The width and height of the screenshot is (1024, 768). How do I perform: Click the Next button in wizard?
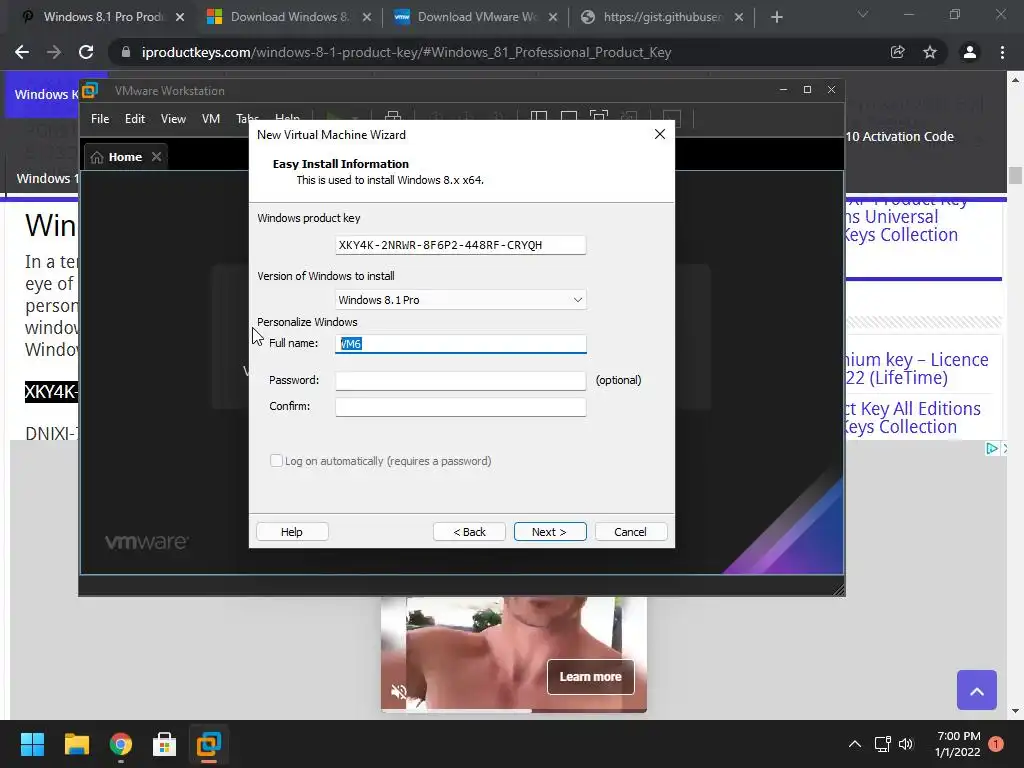coord(550,532)
